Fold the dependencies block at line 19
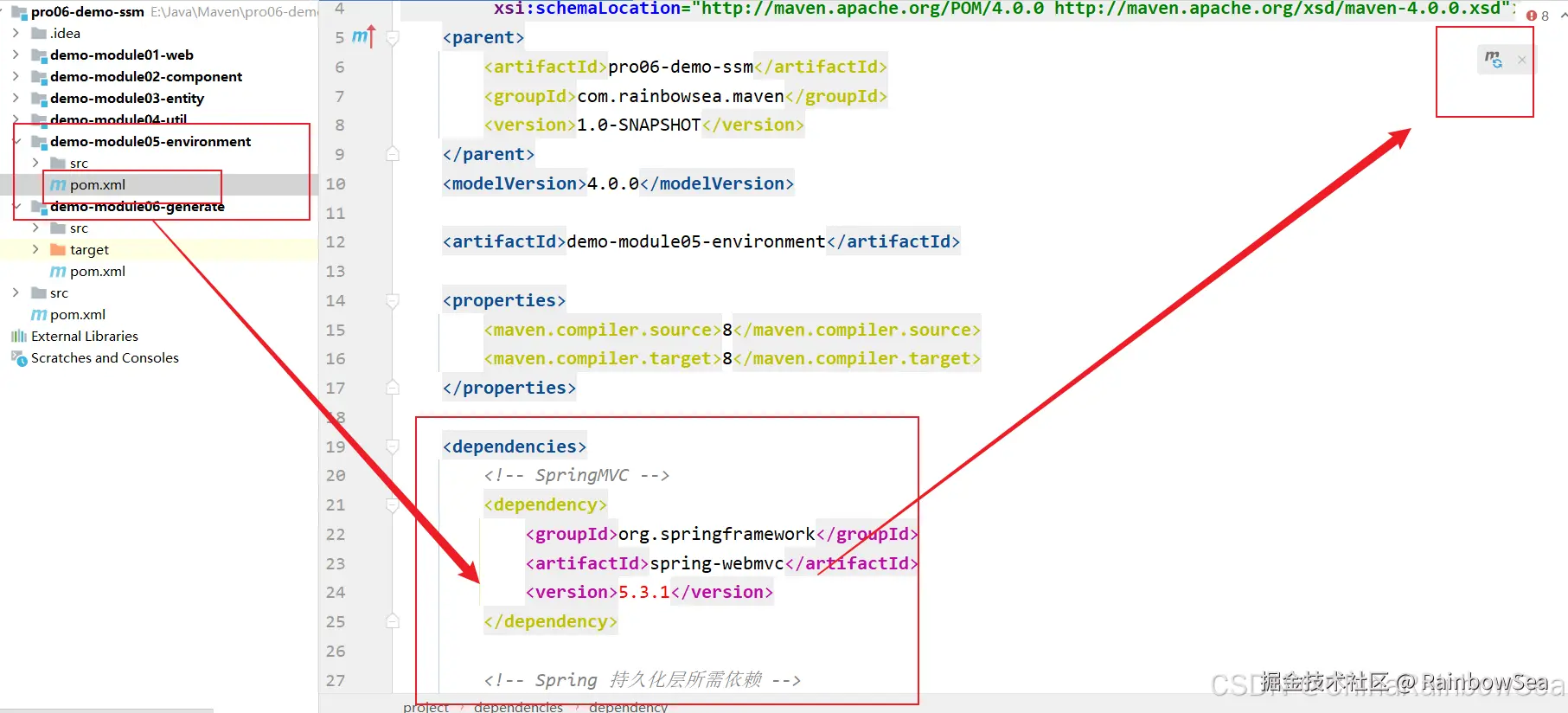The image size is (1568, 713). [x=393, y=446]
